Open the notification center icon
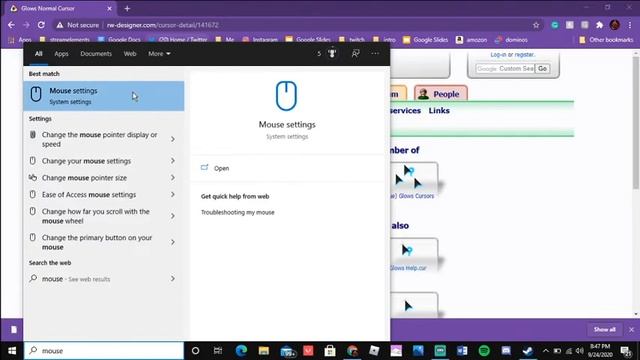640x360 pixels. (625, 351)
